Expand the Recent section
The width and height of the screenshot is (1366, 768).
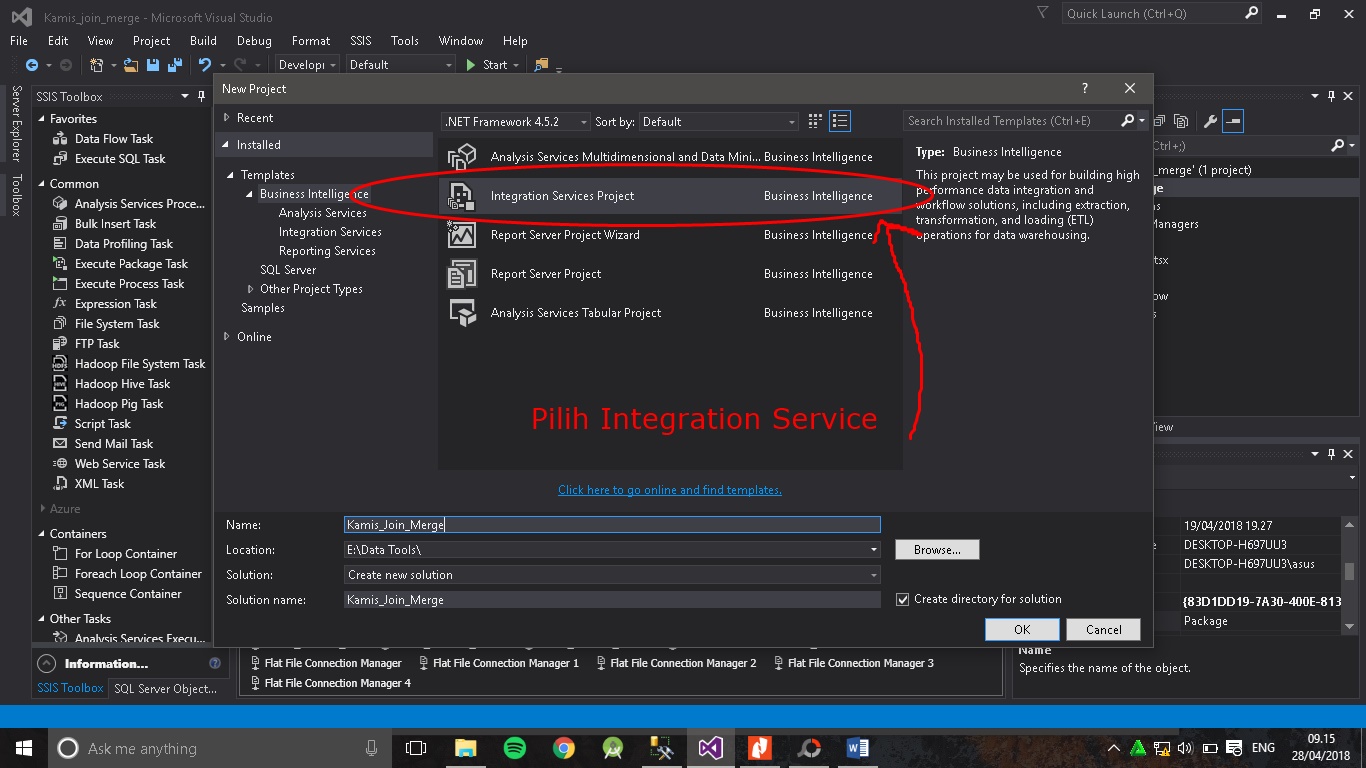[227, 118]
